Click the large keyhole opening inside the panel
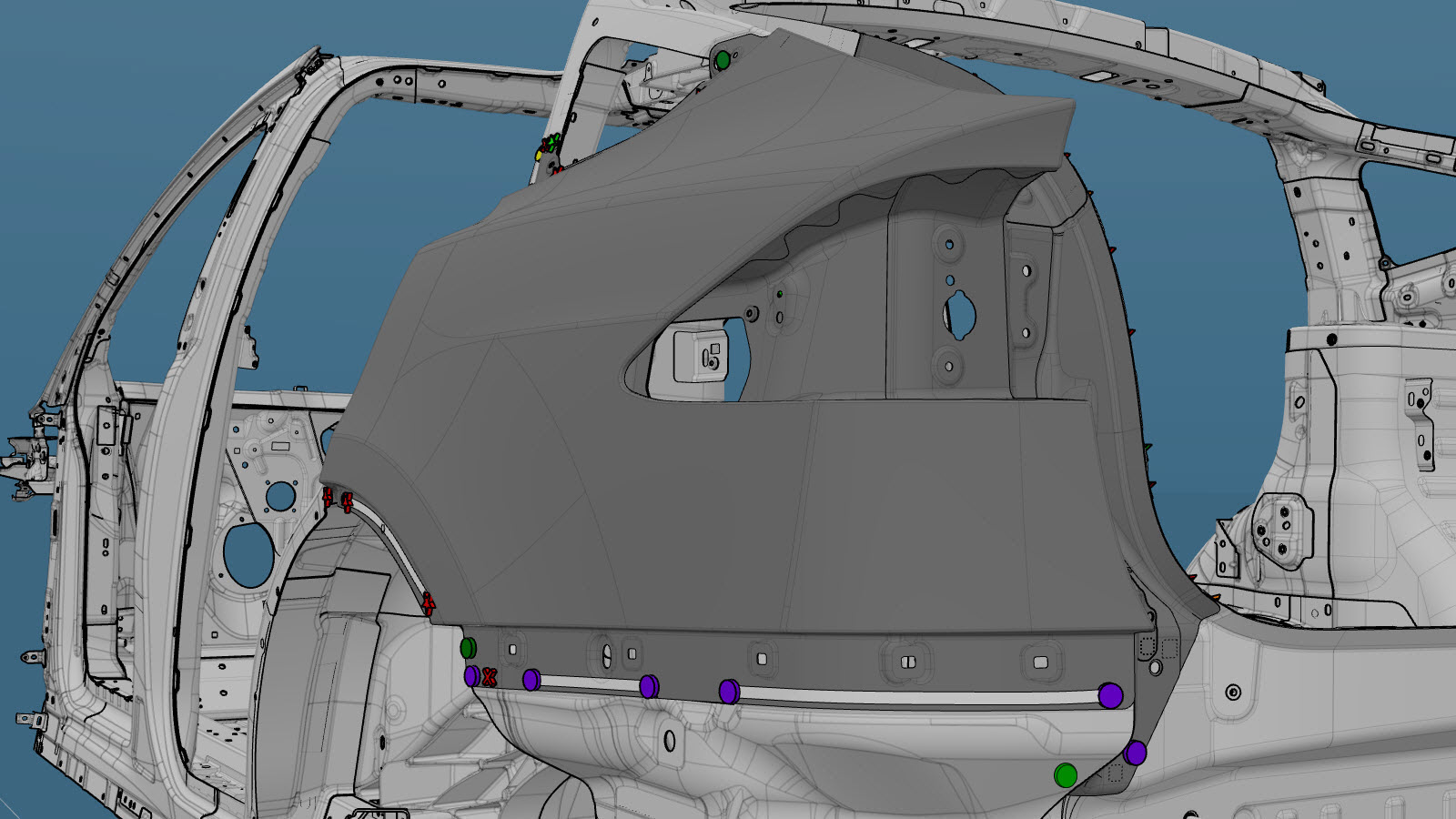 click(960, 314)
